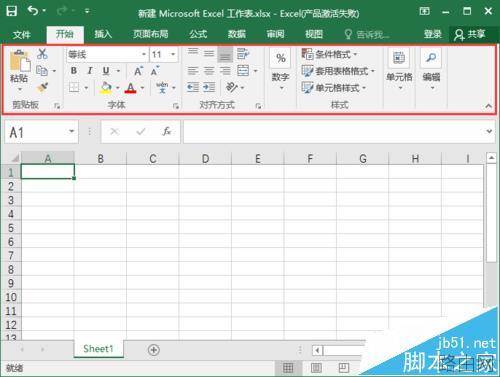Open the 字体 font dialog launcher

pyautogui.click(x=176, y=106)
